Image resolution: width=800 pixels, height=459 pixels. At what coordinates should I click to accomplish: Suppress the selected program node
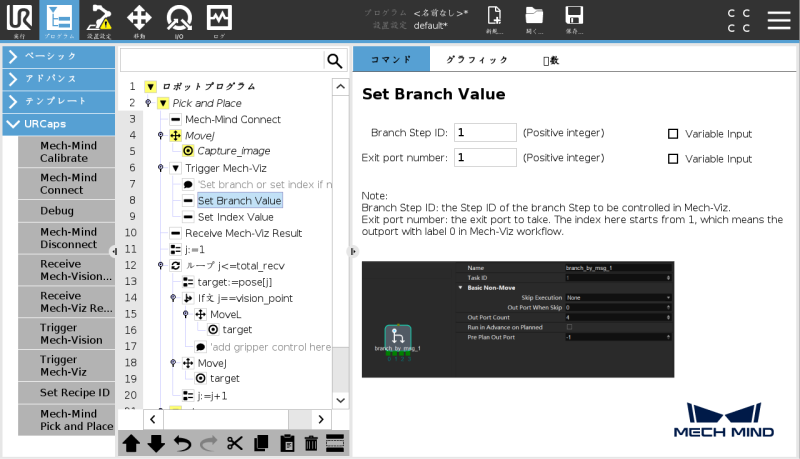pos(335,443)
